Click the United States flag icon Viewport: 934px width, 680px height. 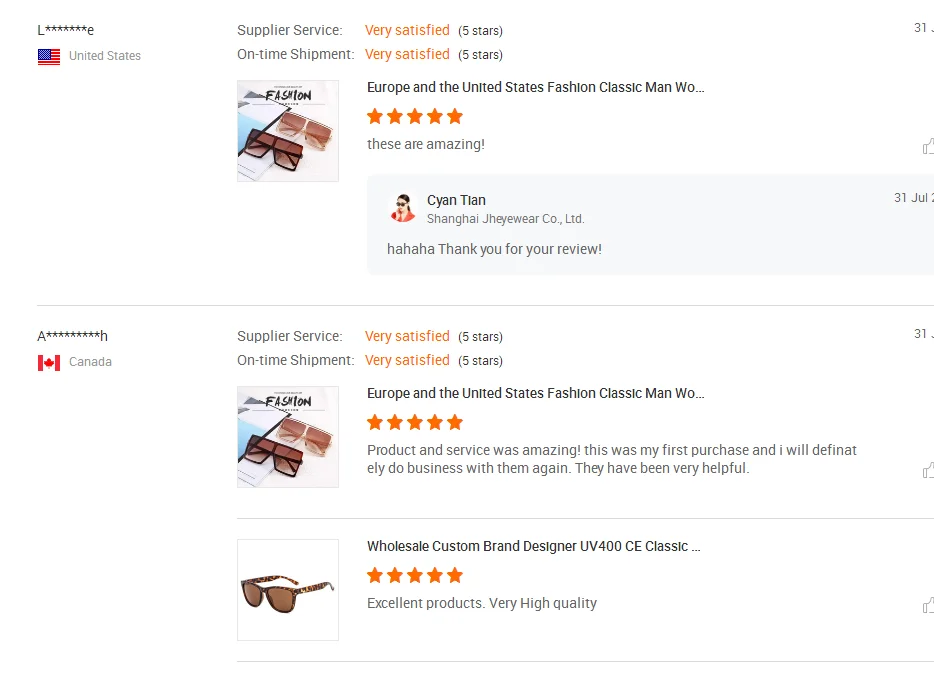pyautogui.click(x=49, y=57)
